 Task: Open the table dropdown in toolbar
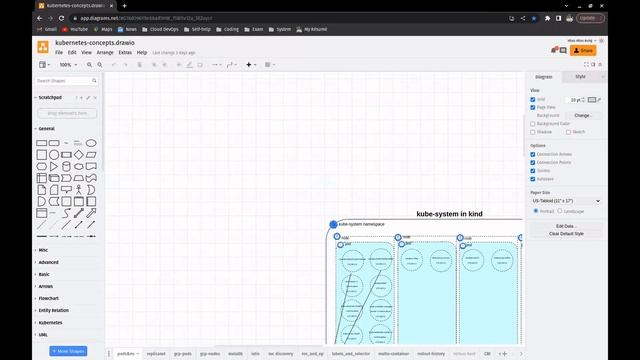click(270, 64)
